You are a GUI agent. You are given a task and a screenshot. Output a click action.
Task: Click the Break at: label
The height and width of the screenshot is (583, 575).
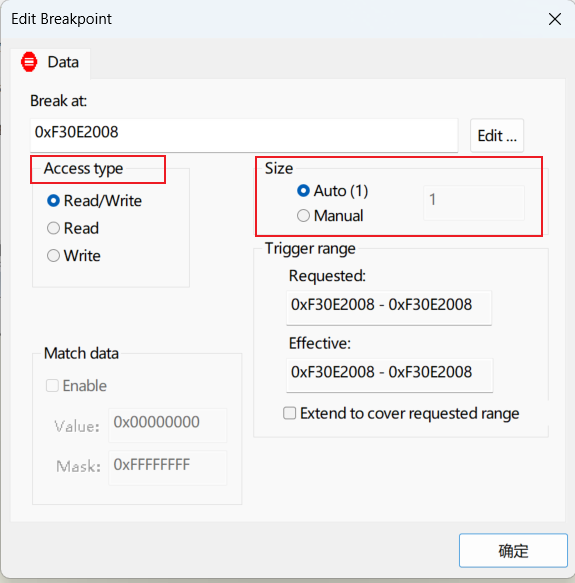pyautogui.click(x=58, y=101)
